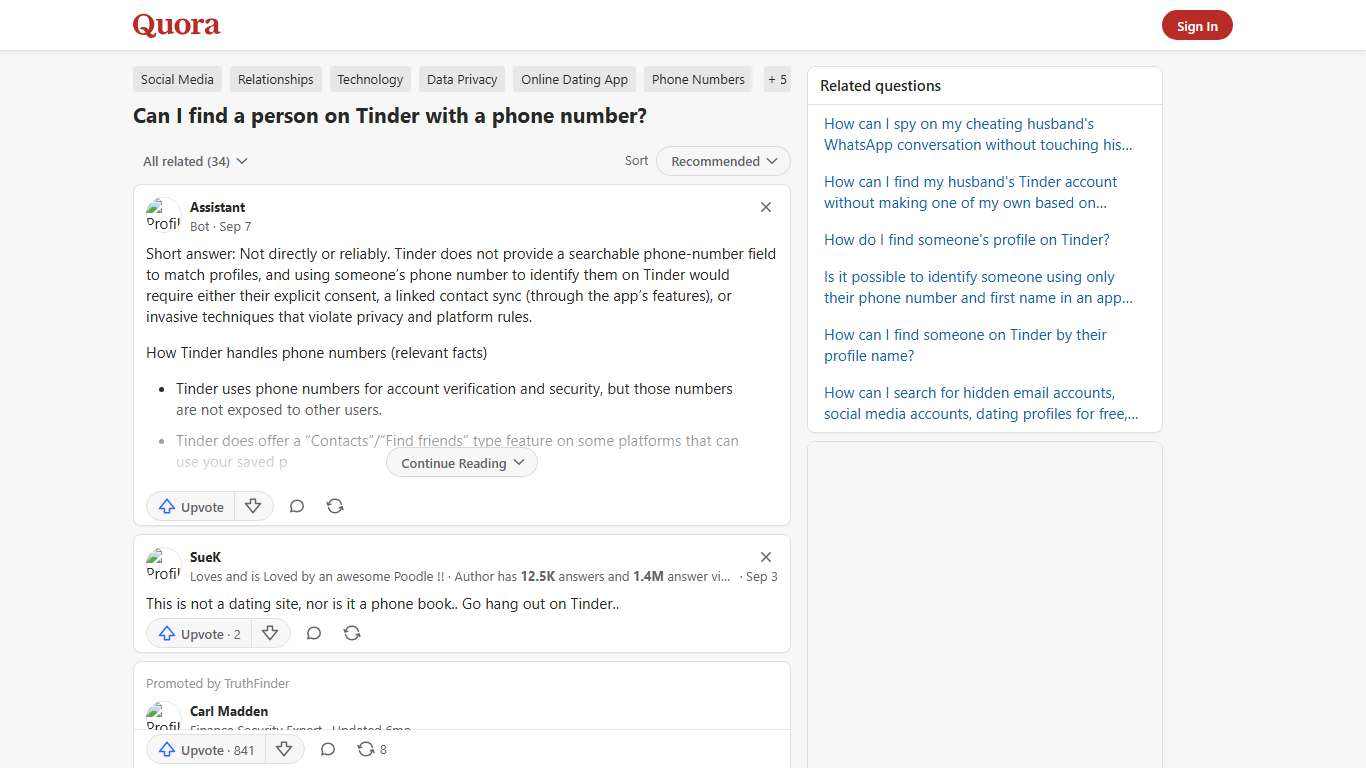Expand Continue Reading on the Assistant's answer
Viewport: 1366px width, 768px height.
click(x=461, y=462)
